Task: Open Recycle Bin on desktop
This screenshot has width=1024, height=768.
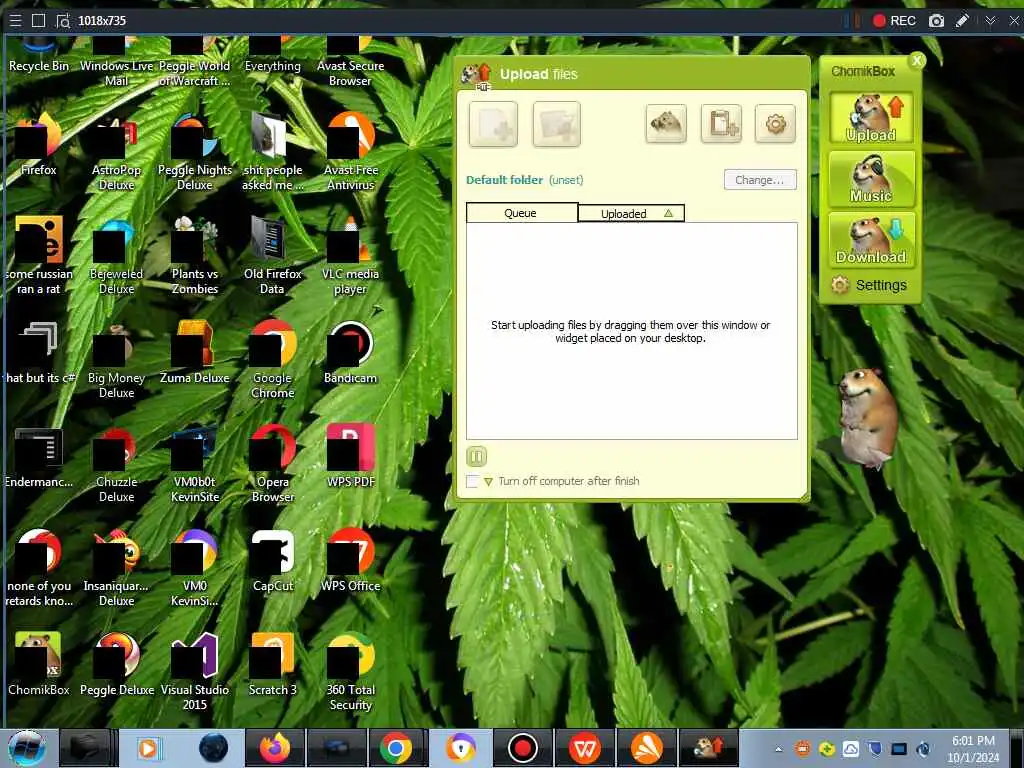Action: 39,55
